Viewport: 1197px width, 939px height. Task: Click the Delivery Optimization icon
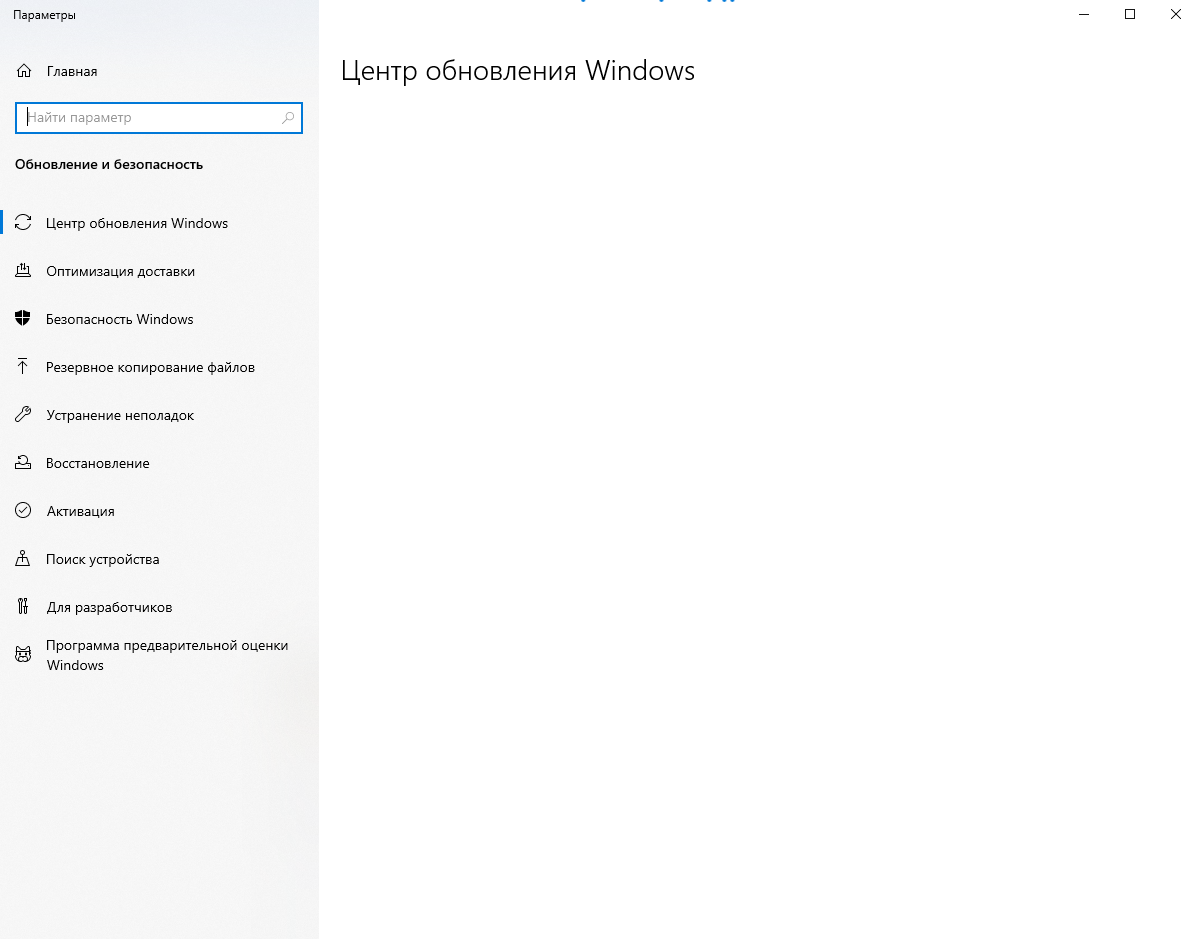pos(23,271)
